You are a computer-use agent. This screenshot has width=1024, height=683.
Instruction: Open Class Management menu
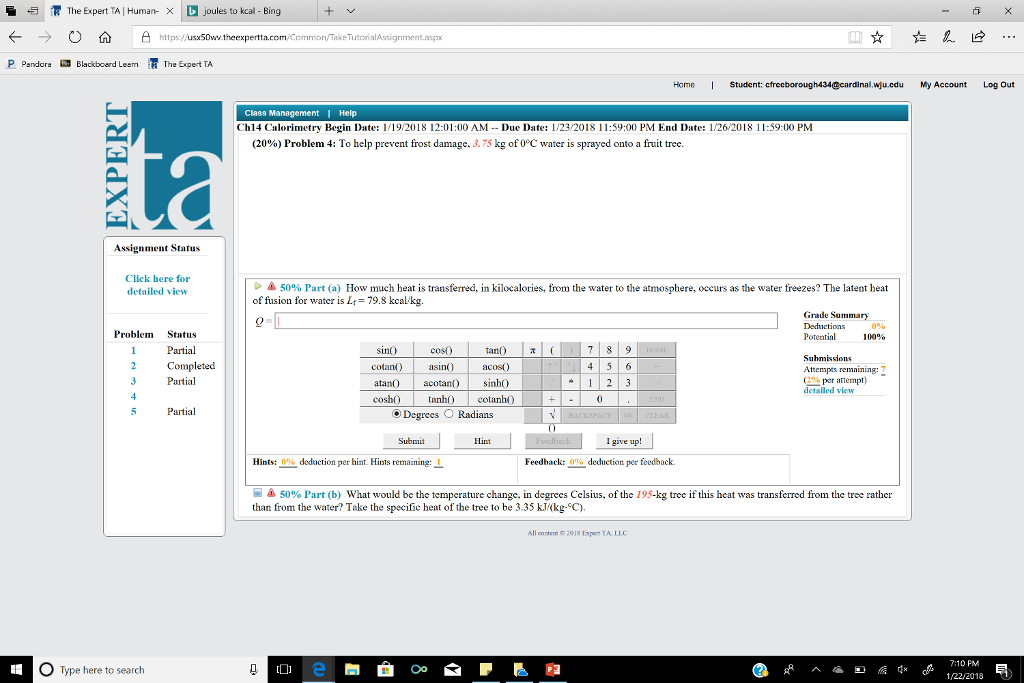[281, 113]
